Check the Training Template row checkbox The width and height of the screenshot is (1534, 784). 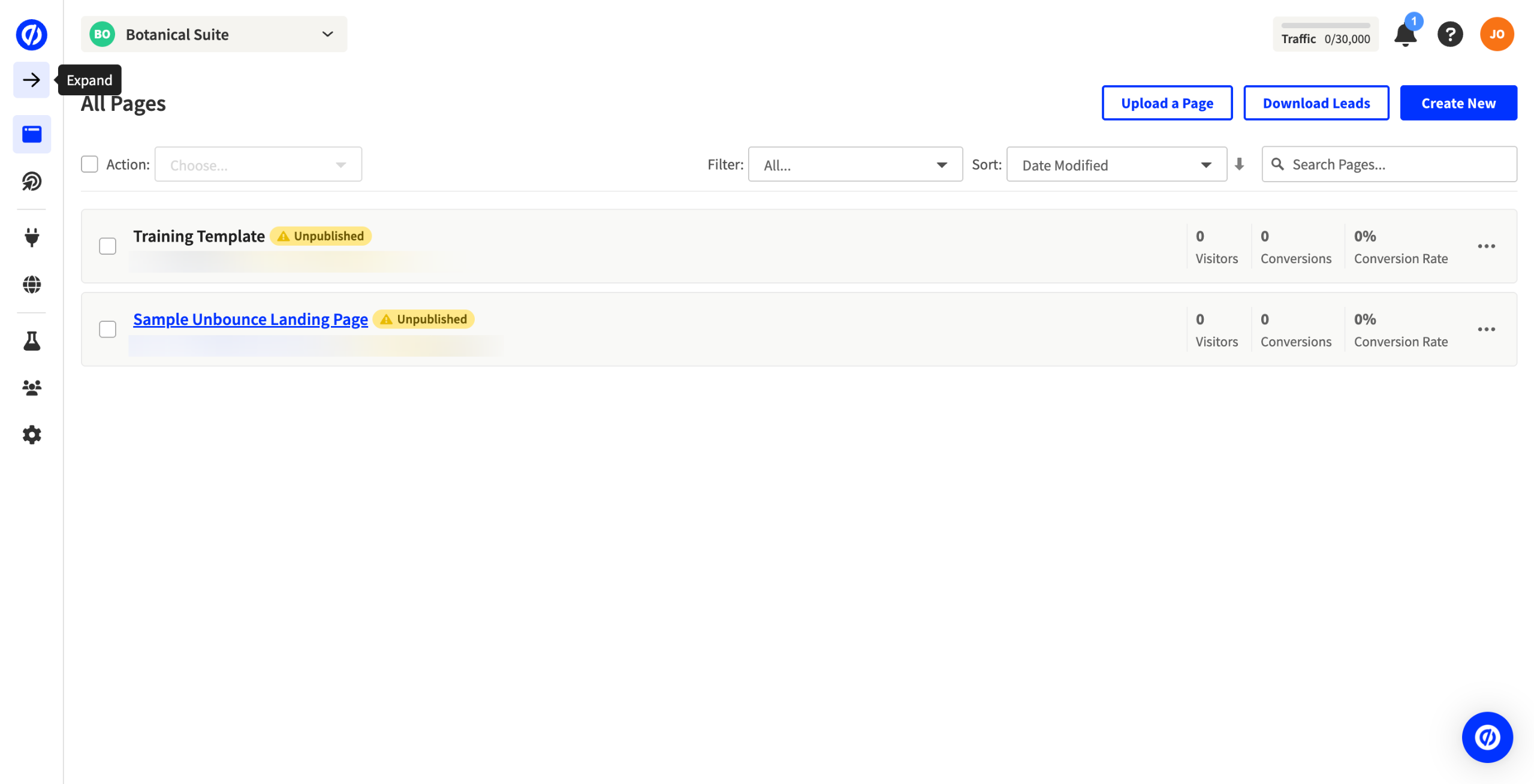pyautogui.click(x=107, y=246)
